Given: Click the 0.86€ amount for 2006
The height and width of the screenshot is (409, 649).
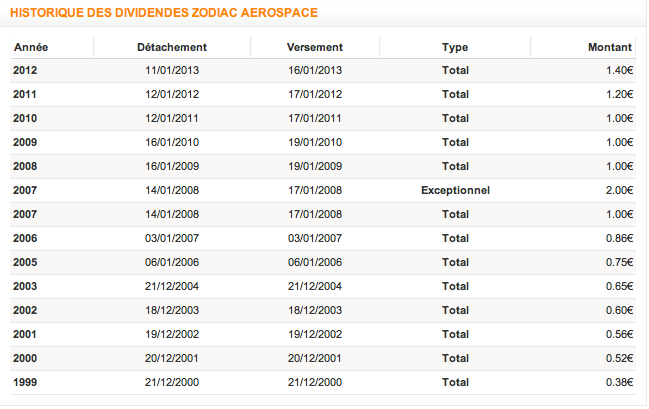Looking at the screenshot, I should pyautogui.click(x=619, y=238).
